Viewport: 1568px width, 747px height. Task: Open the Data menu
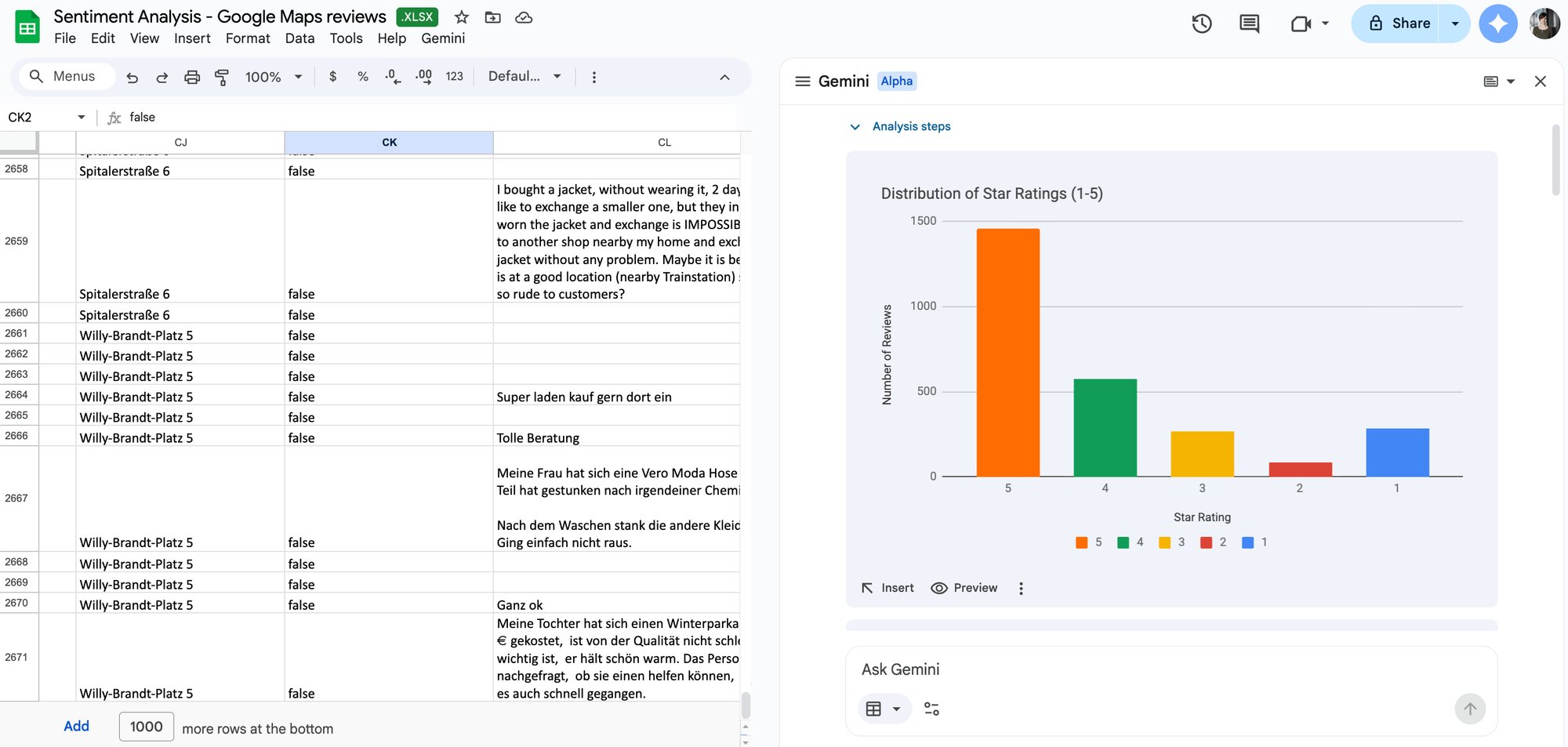point(299,38)
